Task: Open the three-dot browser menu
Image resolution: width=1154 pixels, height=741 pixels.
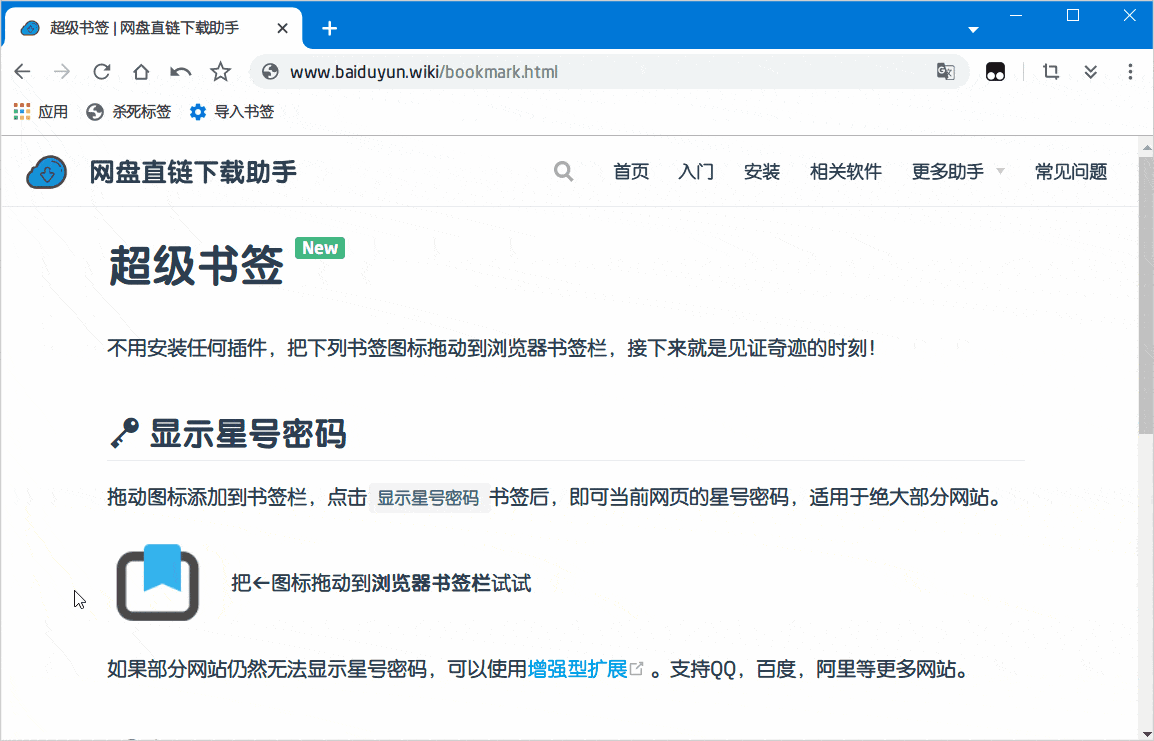Action: (x=1130, y=71)
